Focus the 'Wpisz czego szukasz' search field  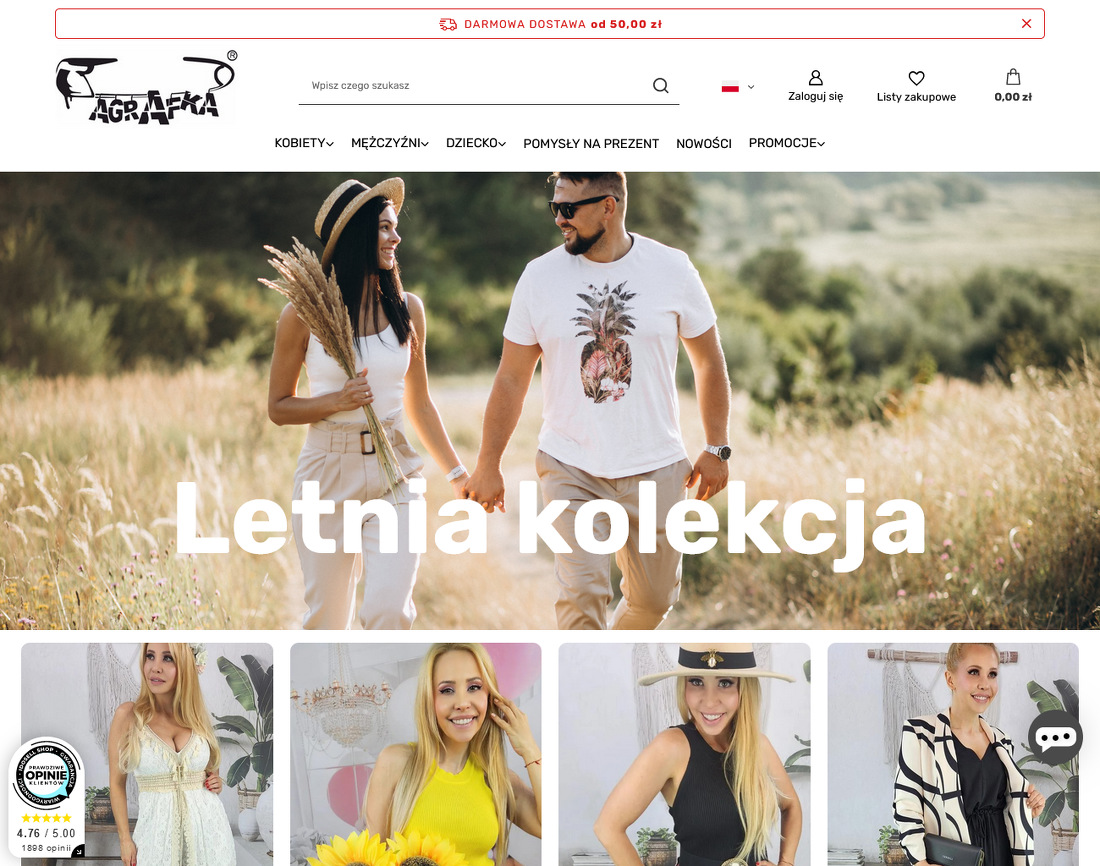(x=477, y=86)
